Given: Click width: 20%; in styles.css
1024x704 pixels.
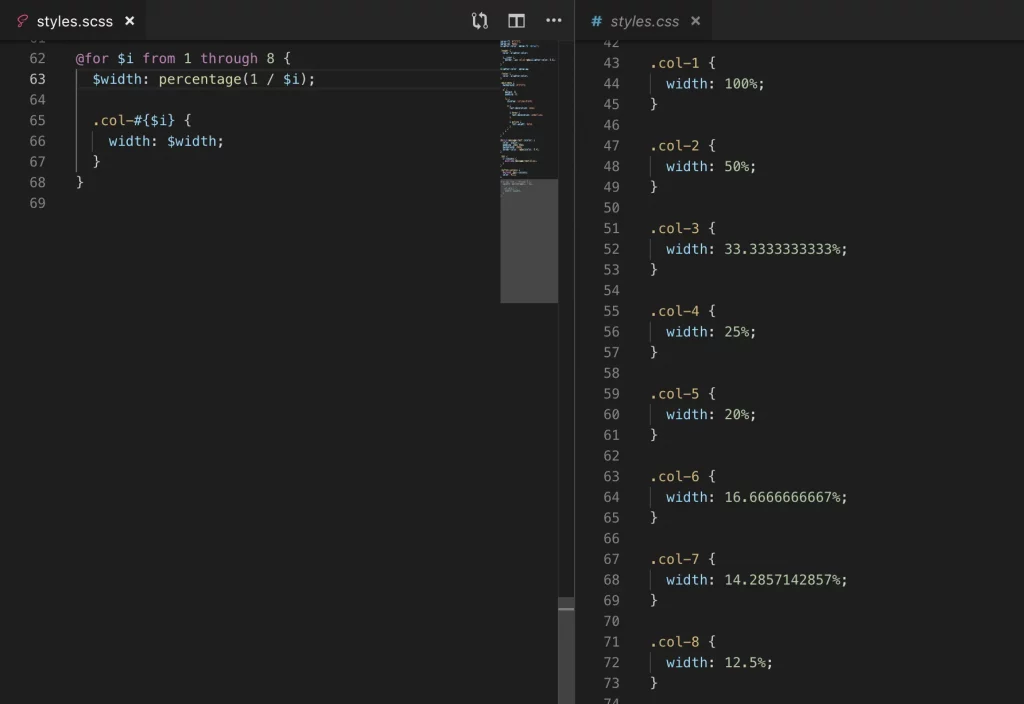Looking at the screenshot, I should (x=711, y=414).
